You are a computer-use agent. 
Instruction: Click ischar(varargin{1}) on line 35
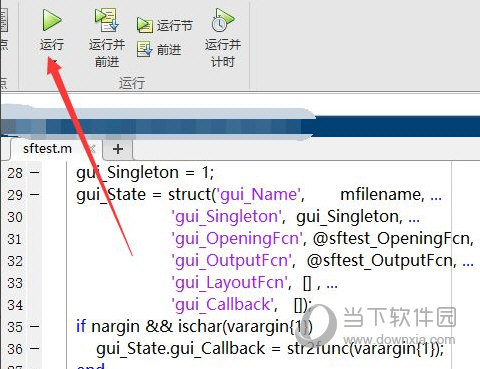click(x=245, y=327)
